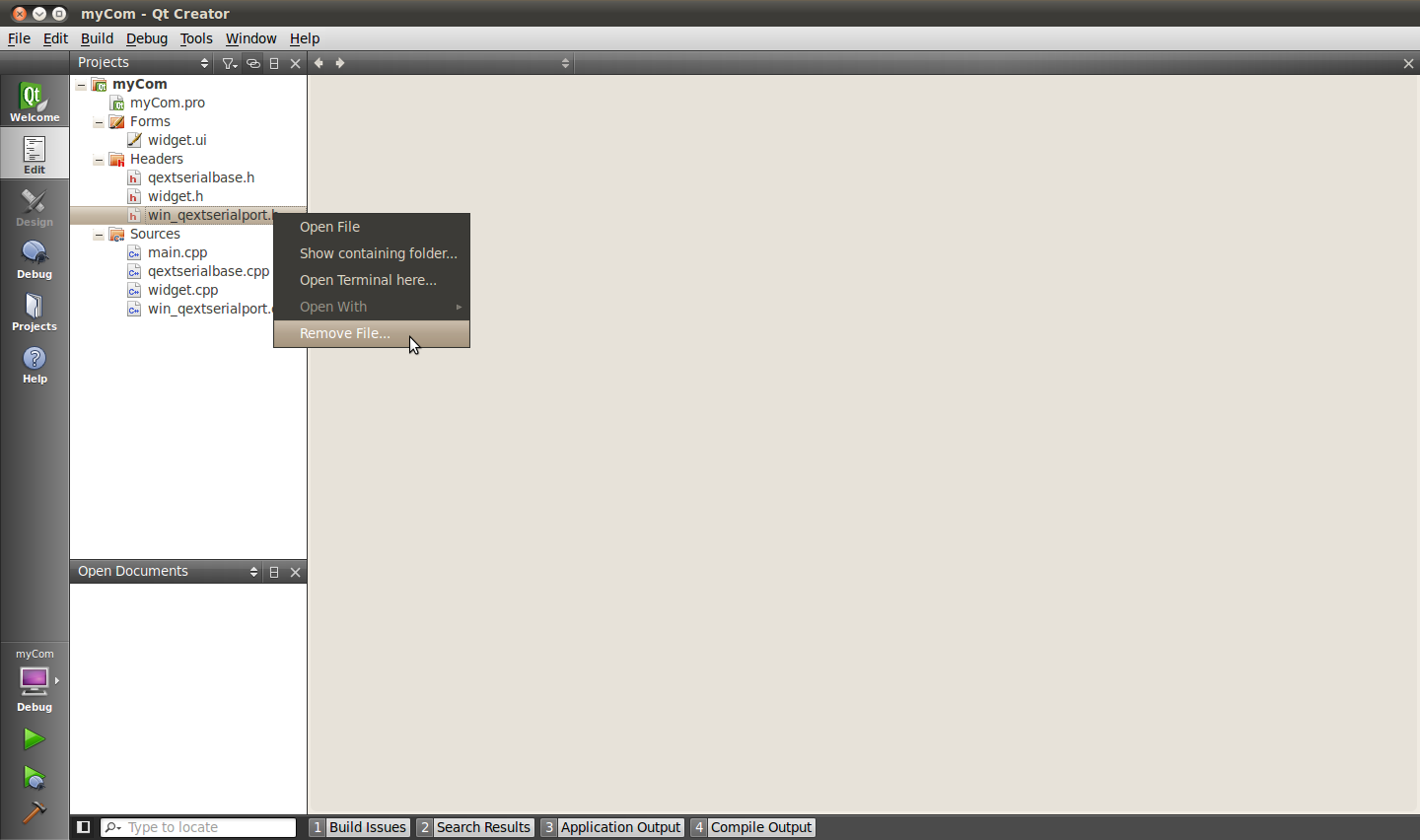Open Debug mode with the bug icon

click(35, 258)
